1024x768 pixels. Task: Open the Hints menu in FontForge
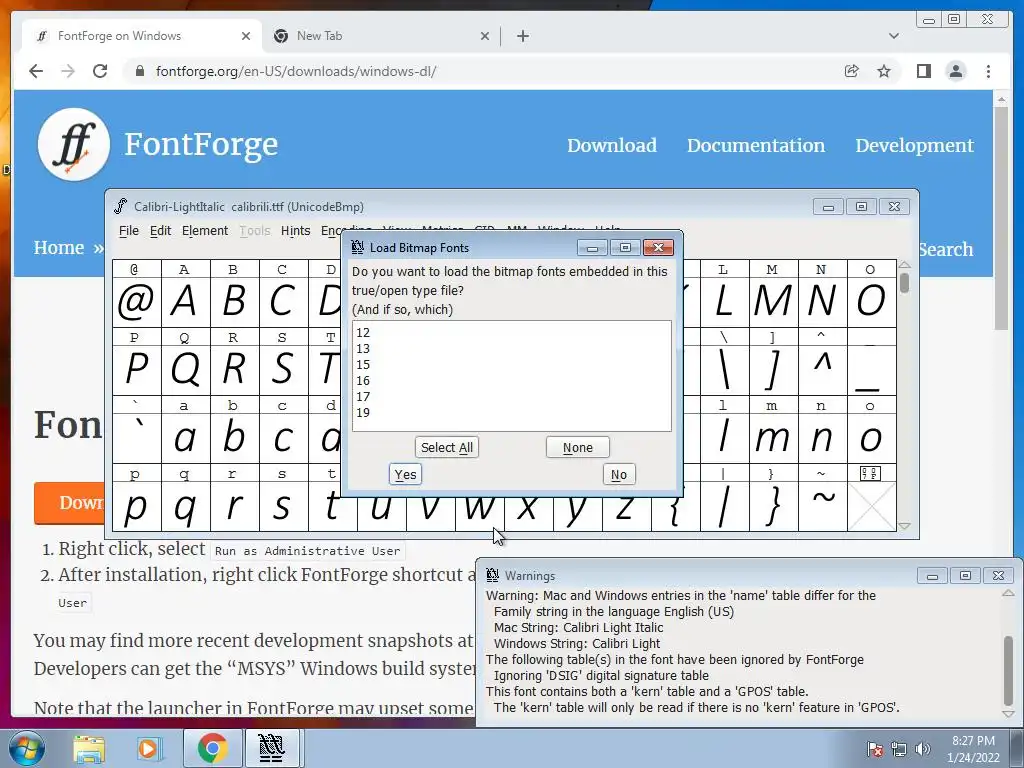295,231
